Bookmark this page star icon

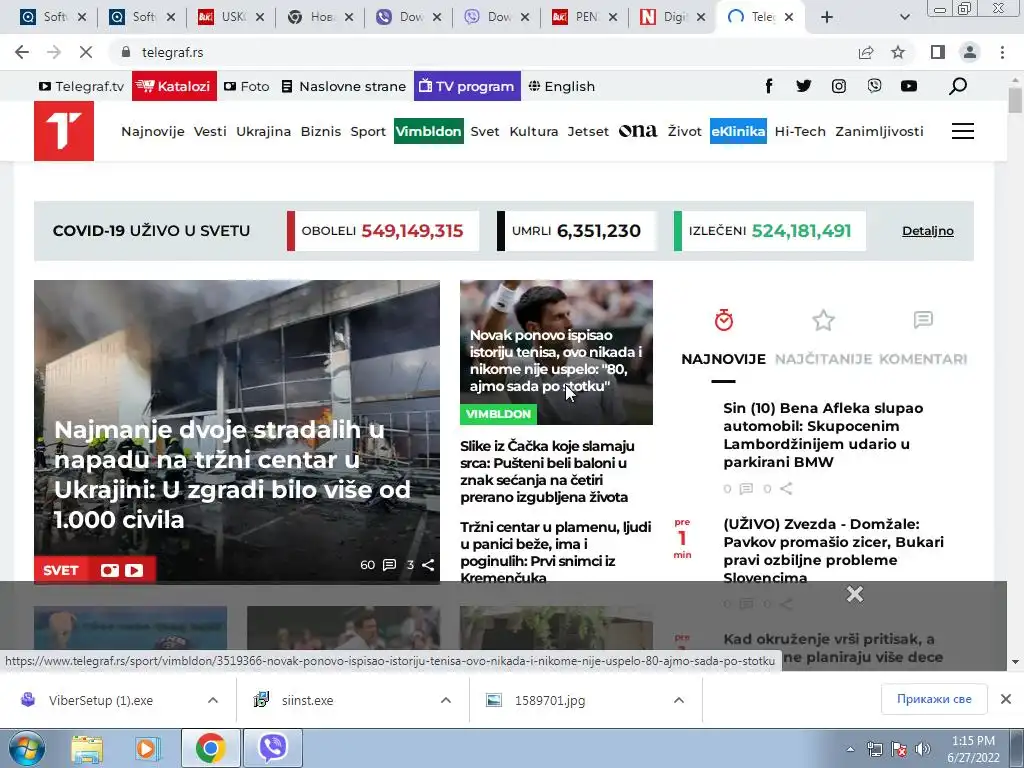click(x=898, y=52)
